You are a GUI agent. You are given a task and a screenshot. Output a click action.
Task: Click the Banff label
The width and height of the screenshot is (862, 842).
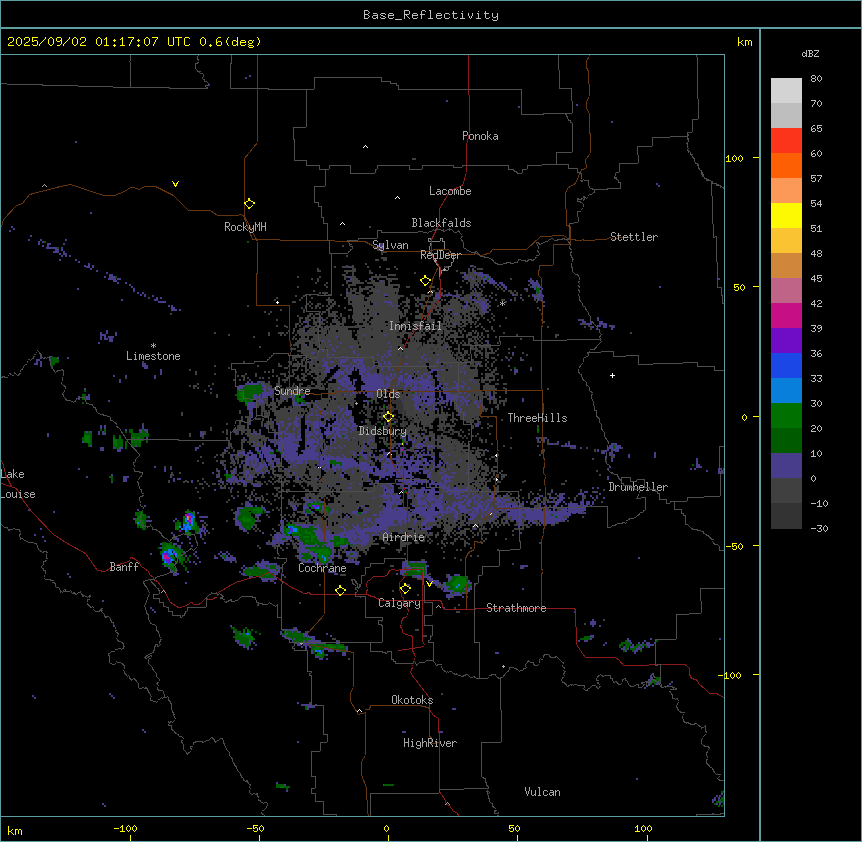point(124,567)
